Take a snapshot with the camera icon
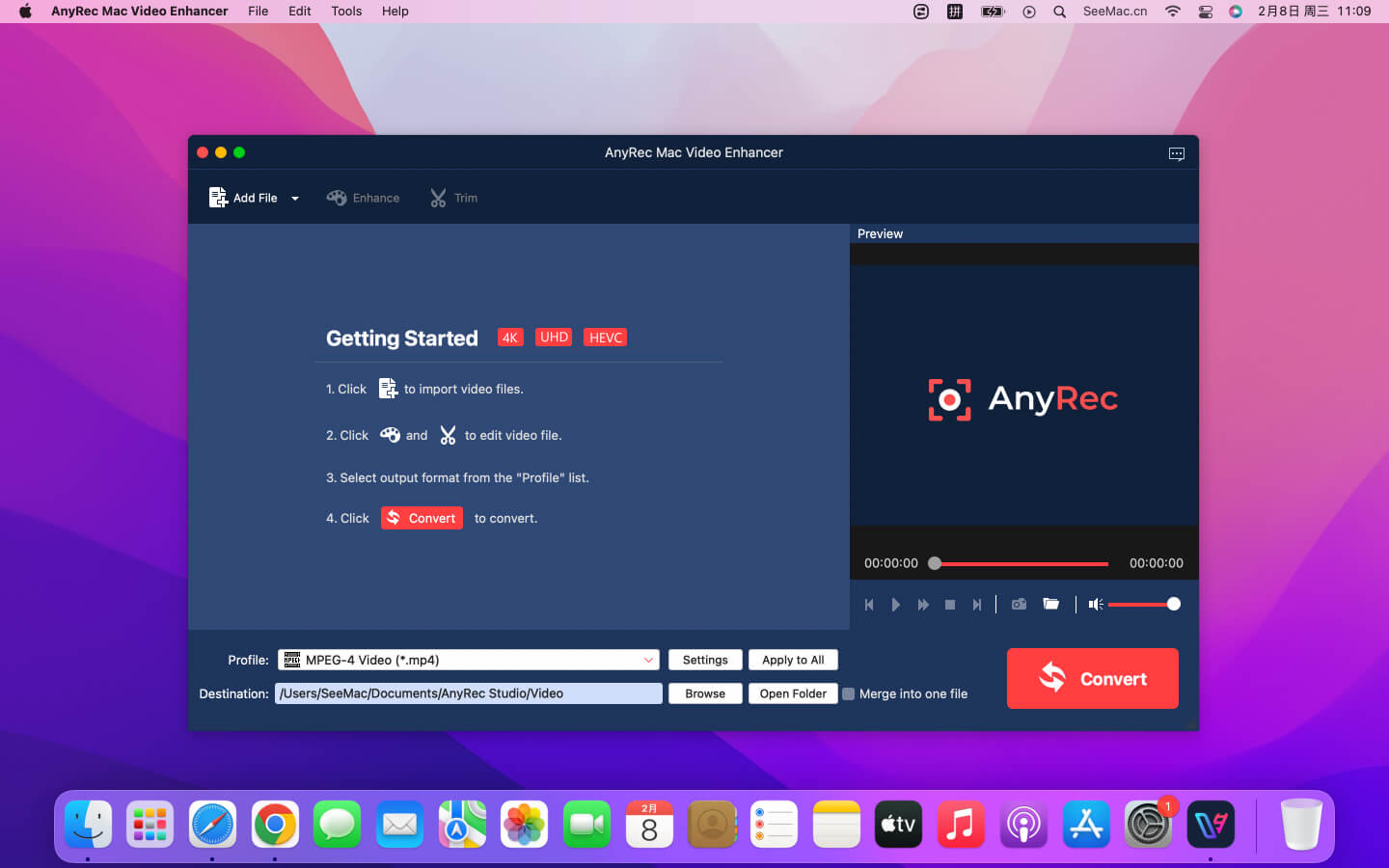This screenshot has height=868, width=1389. pos(1019,605)
